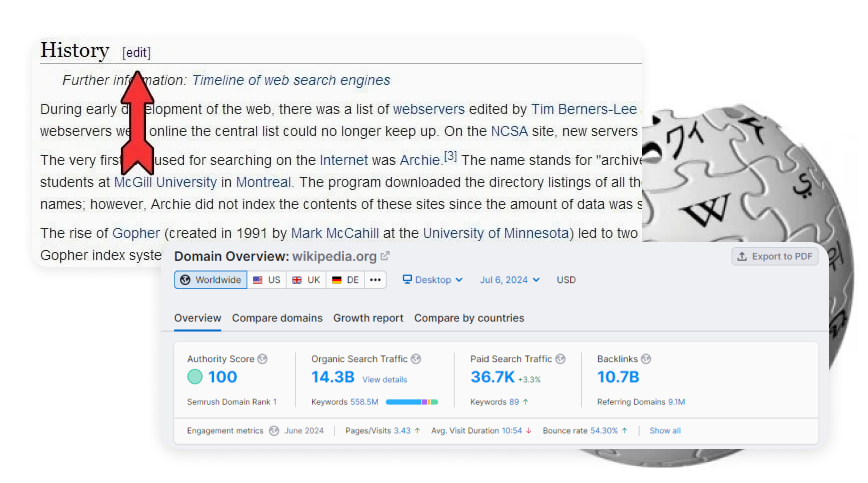Click Pages/Visits 3.43 value
Image resolution: width=868 pixels, height=483 pixels.
(x=402, y=431)
